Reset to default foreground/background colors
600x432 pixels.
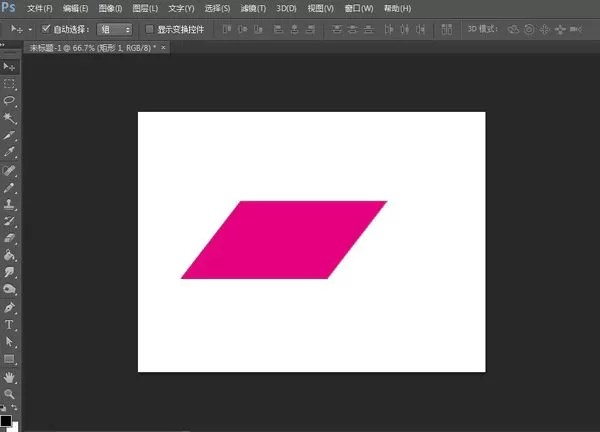click(x=3, y=408)
